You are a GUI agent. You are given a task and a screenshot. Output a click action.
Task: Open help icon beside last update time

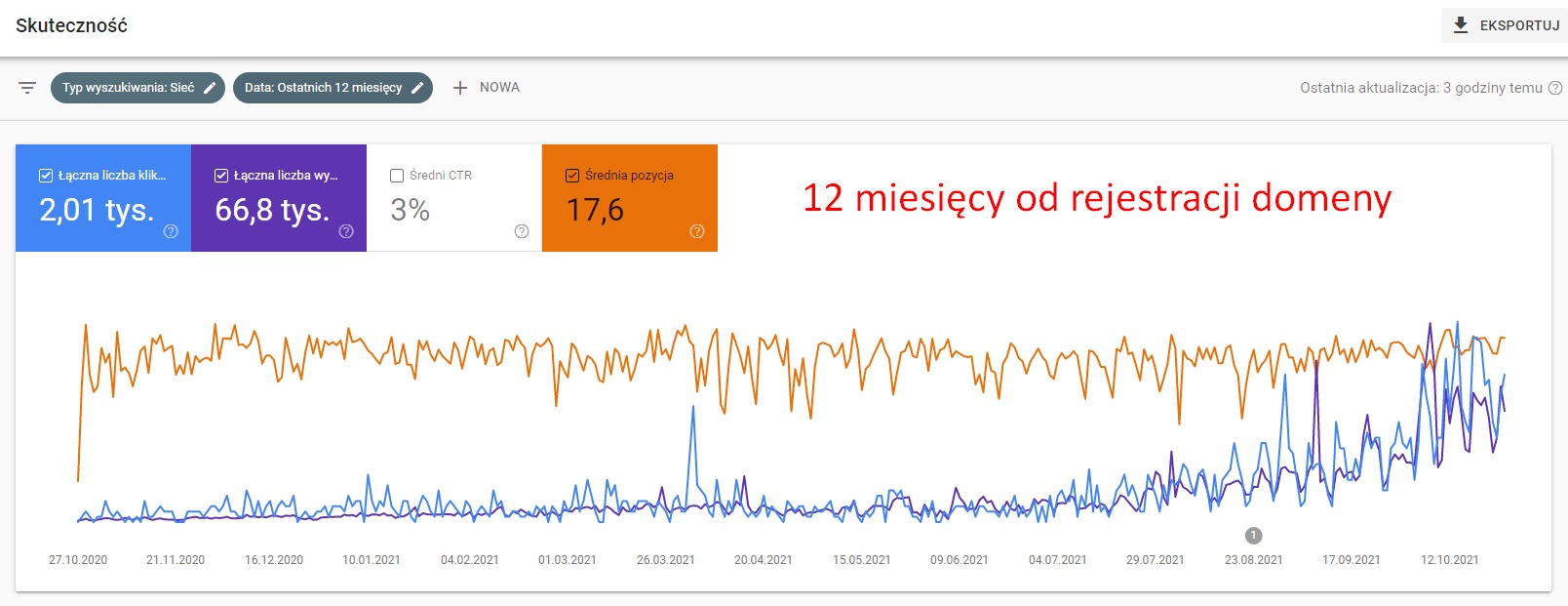(x=1555, y=88)
